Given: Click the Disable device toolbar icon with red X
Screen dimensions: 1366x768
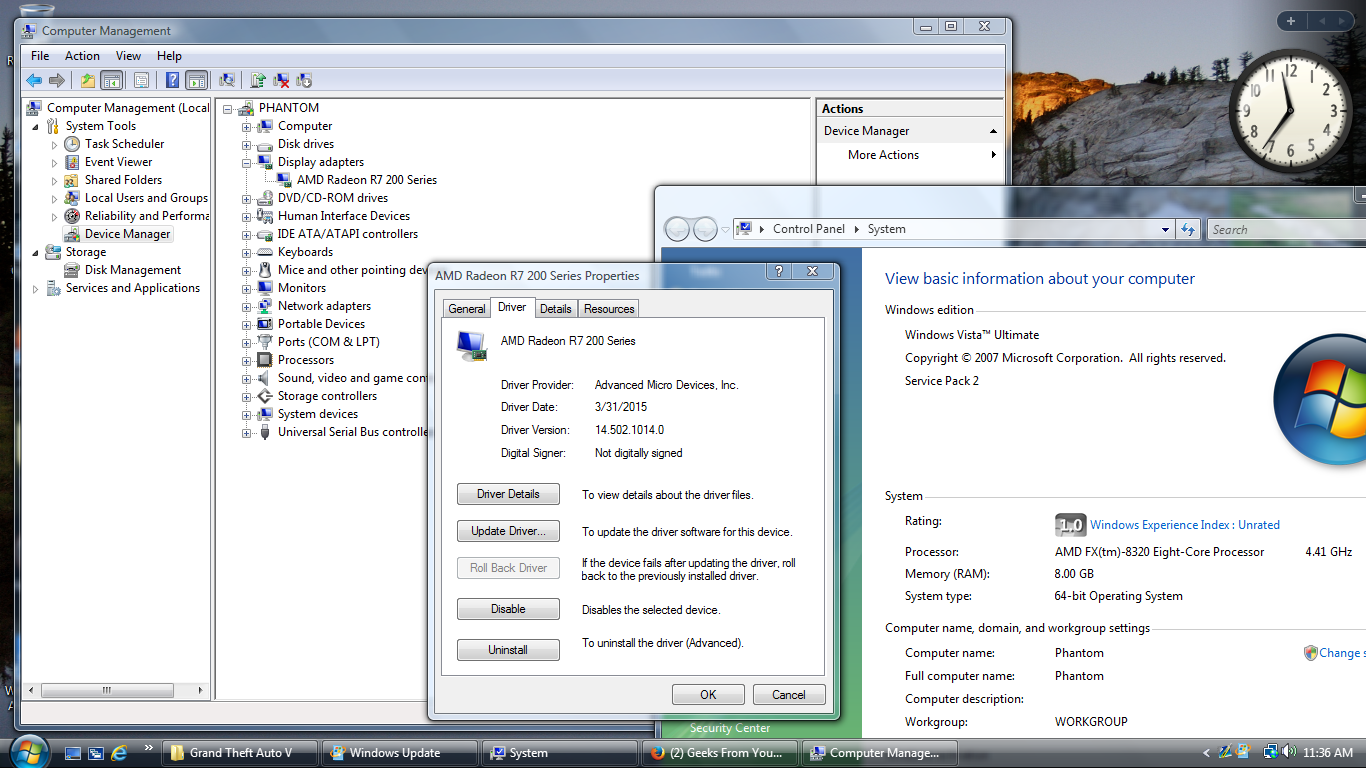Looking at the screenshot, I should click(x=282, y=80).
